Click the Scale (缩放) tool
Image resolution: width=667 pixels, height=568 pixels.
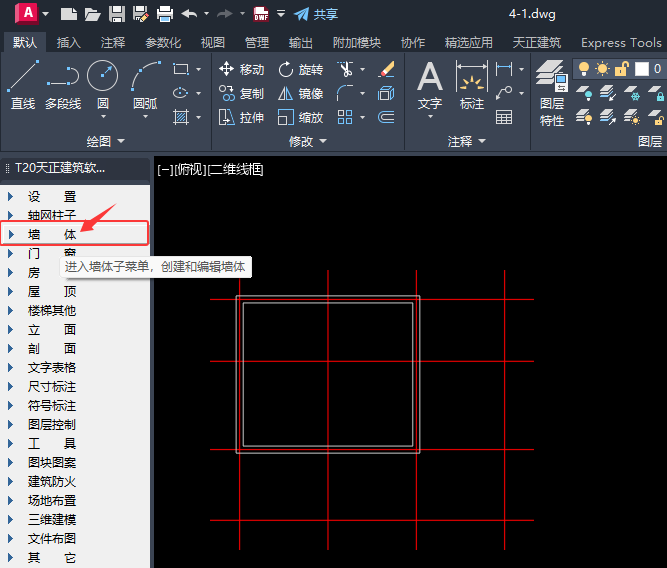point(300,117)
